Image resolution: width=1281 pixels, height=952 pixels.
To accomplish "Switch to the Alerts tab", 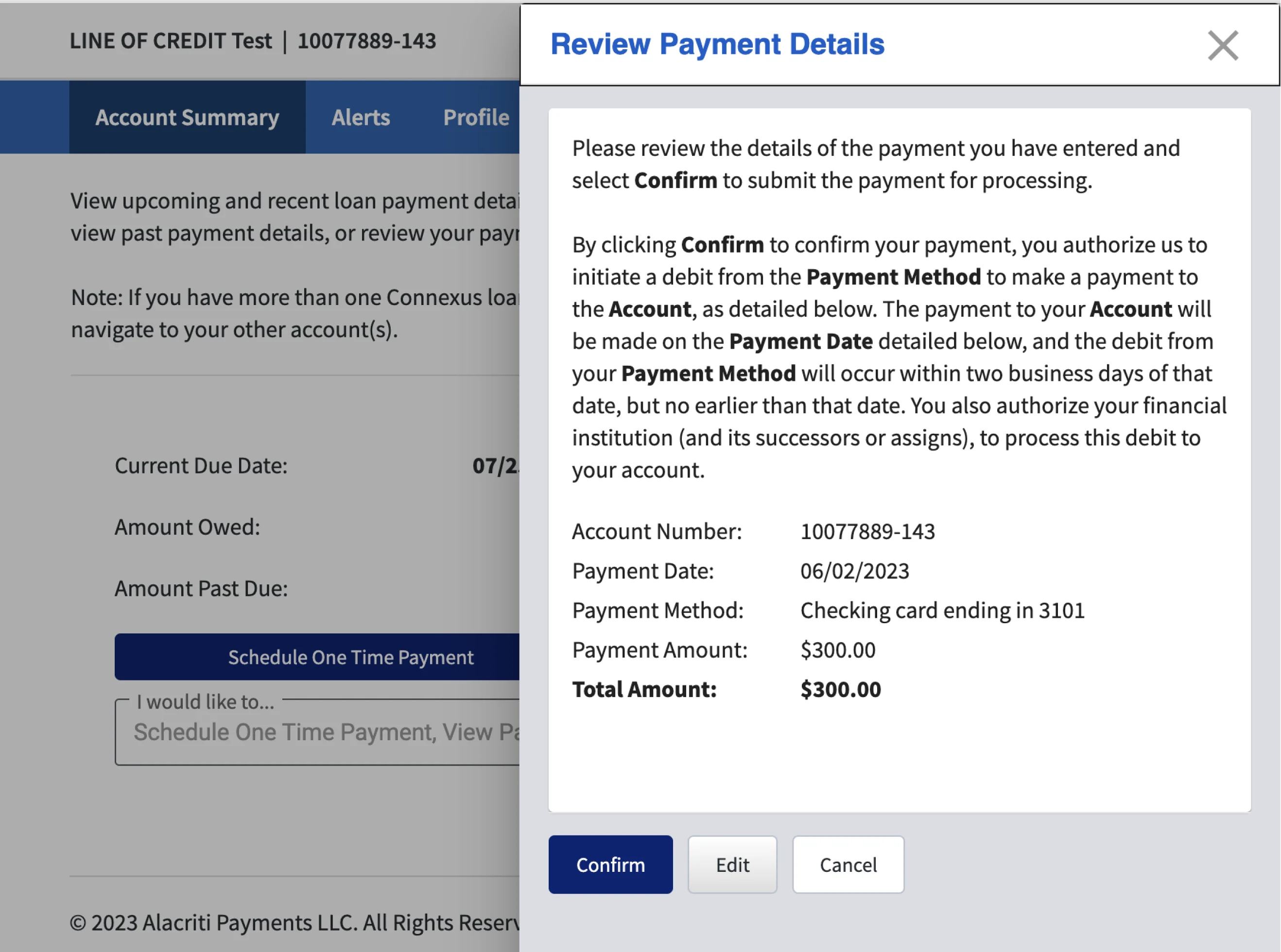I will click(360, 117).
